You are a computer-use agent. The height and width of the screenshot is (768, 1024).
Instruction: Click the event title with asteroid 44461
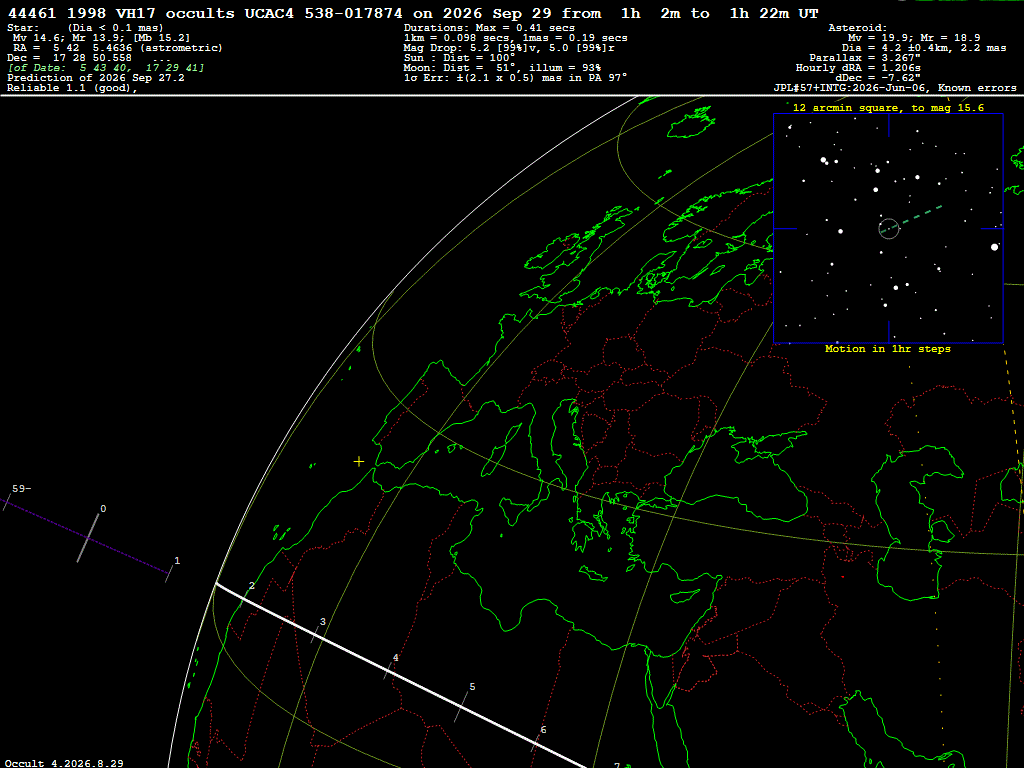413,13
